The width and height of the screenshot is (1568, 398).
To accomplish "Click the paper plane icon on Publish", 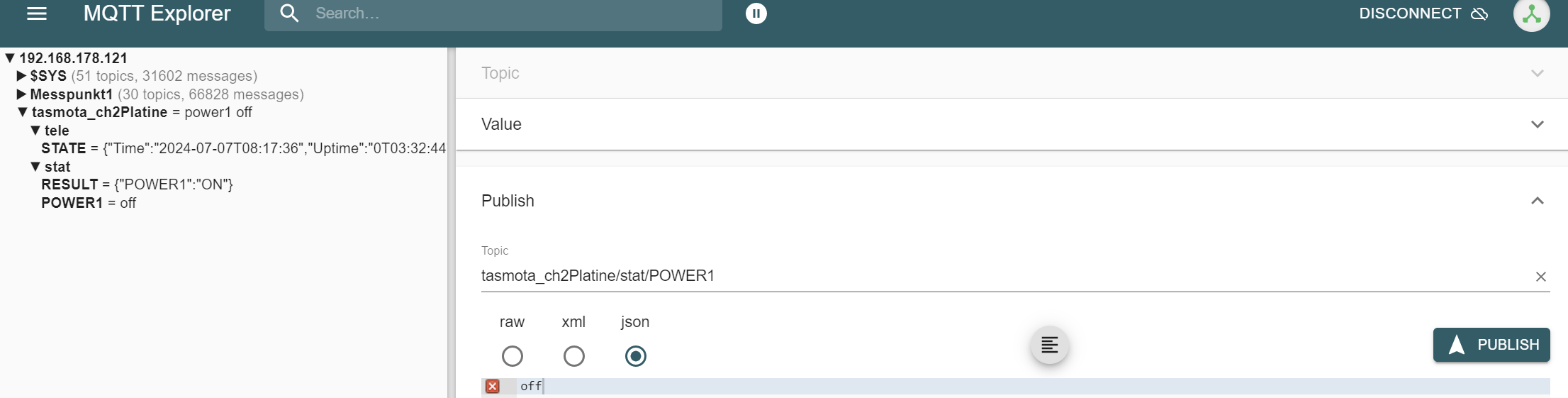I will click(x=1457, y=345).
